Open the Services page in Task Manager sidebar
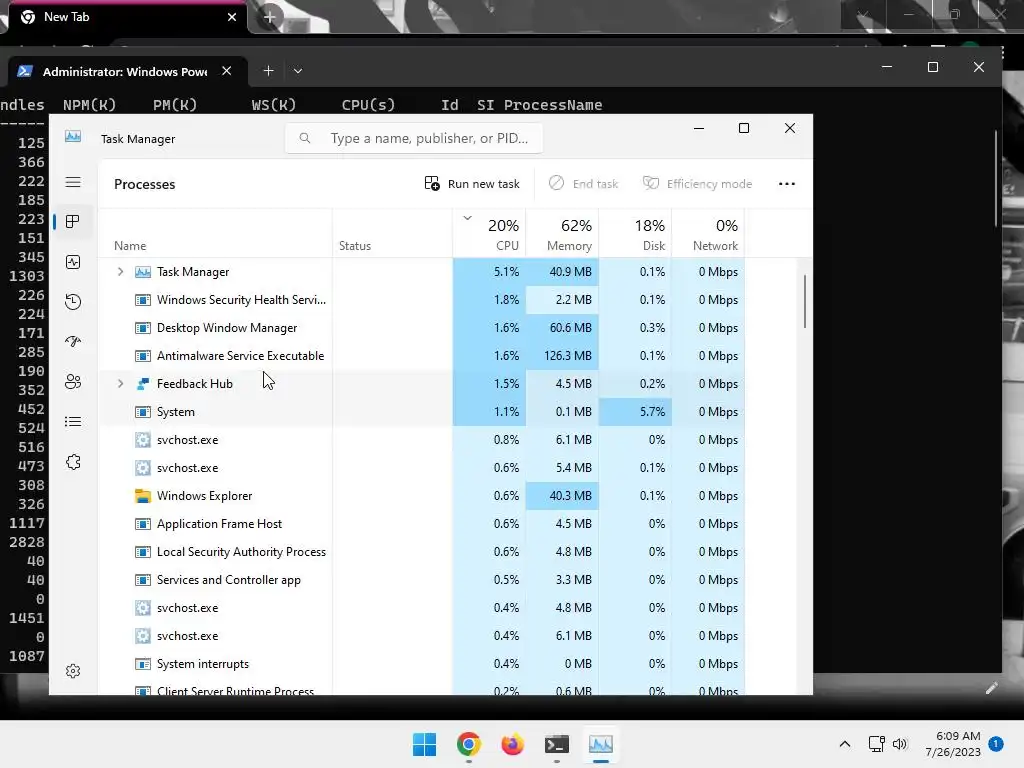Viewport: 1024px width, 768px height. coord(73,462)
